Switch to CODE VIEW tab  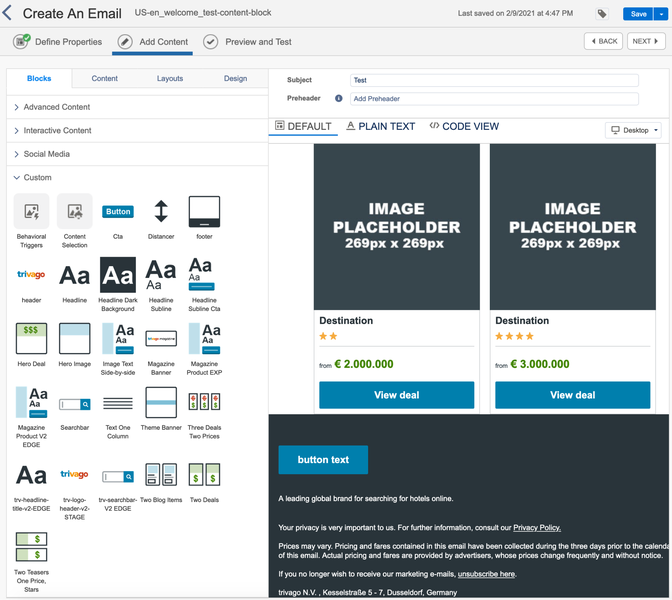[x=464, y=127]
